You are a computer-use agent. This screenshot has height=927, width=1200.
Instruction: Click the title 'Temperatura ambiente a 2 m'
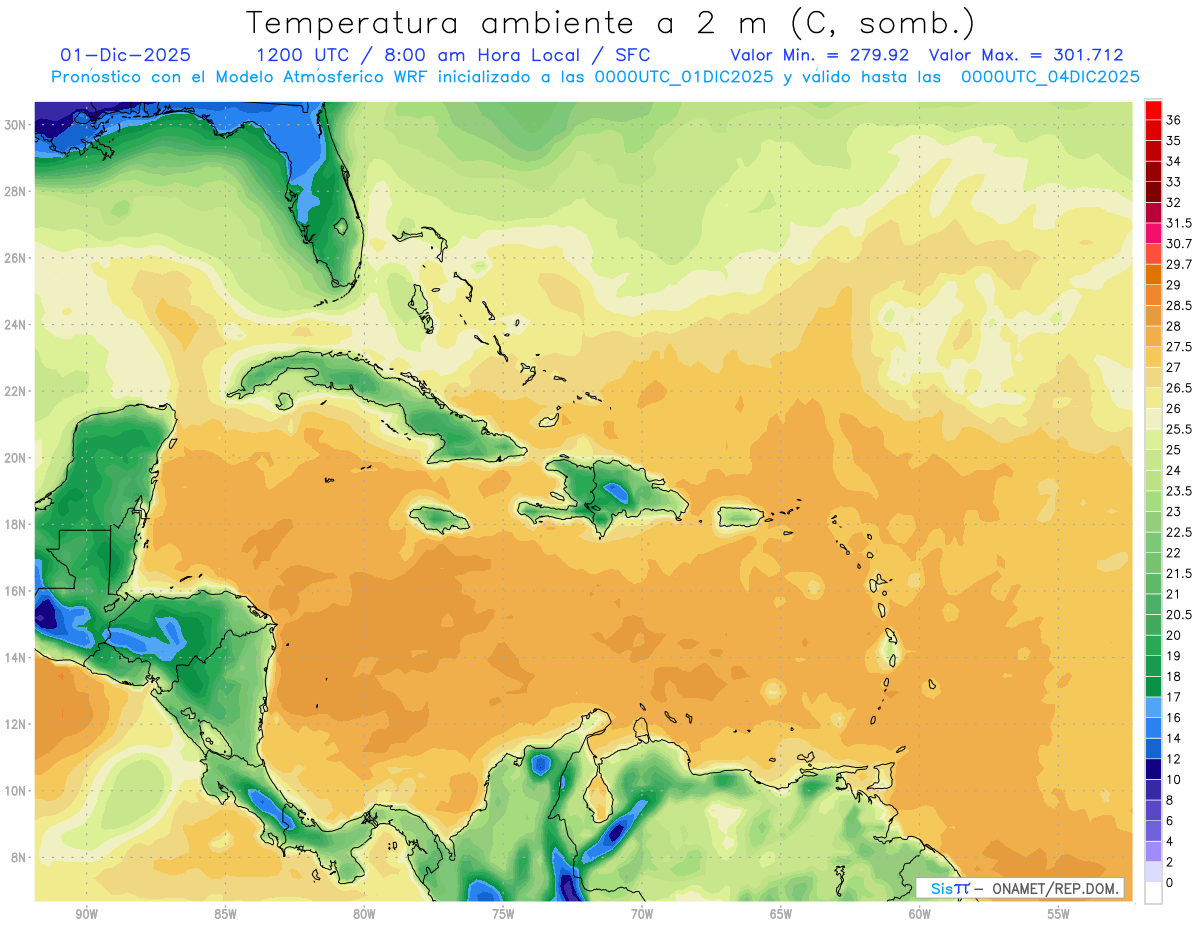512,22
